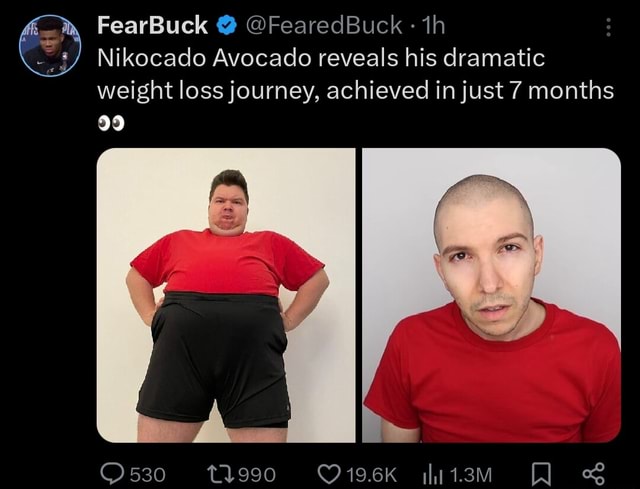Click the blue verified badge
The width and height of the screenshot is (640, 489).
pyautogui.click(x=226, y=26)
